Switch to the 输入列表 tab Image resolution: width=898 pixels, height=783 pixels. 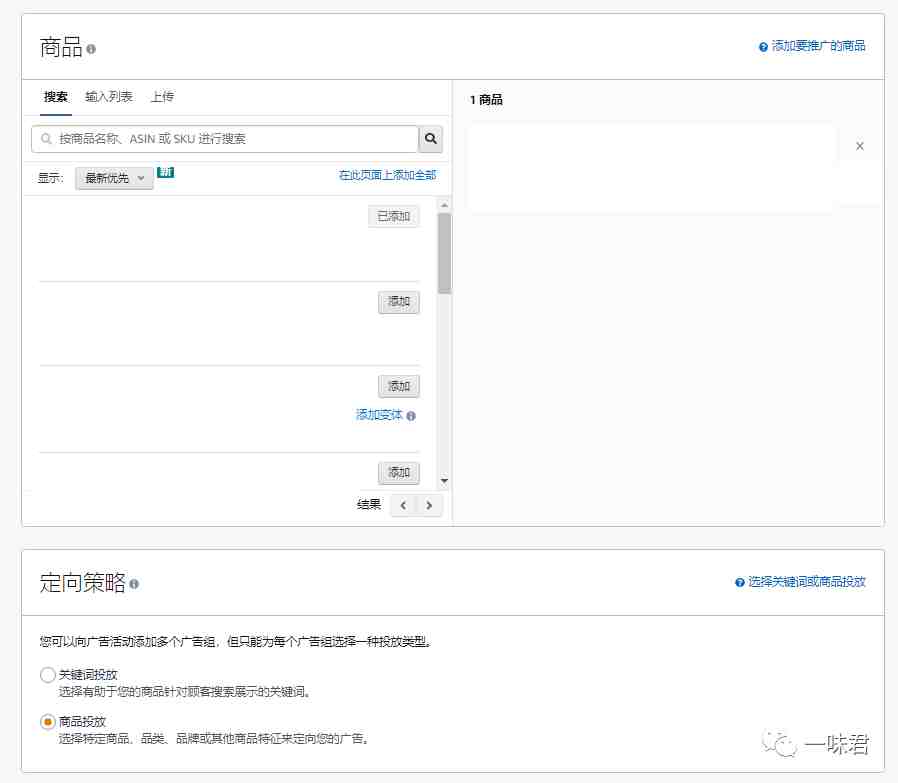(109, 97)
